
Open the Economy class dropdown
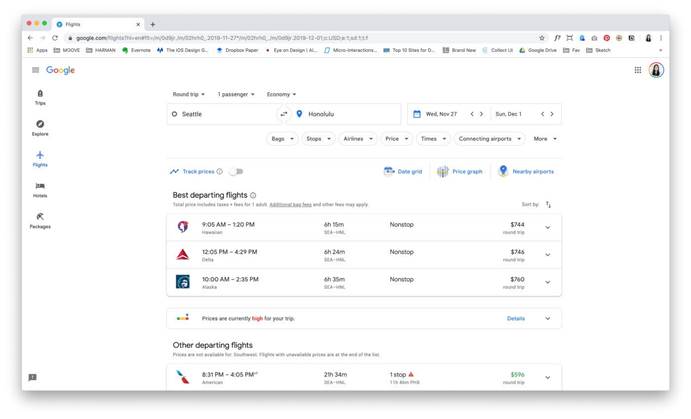point(282,94)
